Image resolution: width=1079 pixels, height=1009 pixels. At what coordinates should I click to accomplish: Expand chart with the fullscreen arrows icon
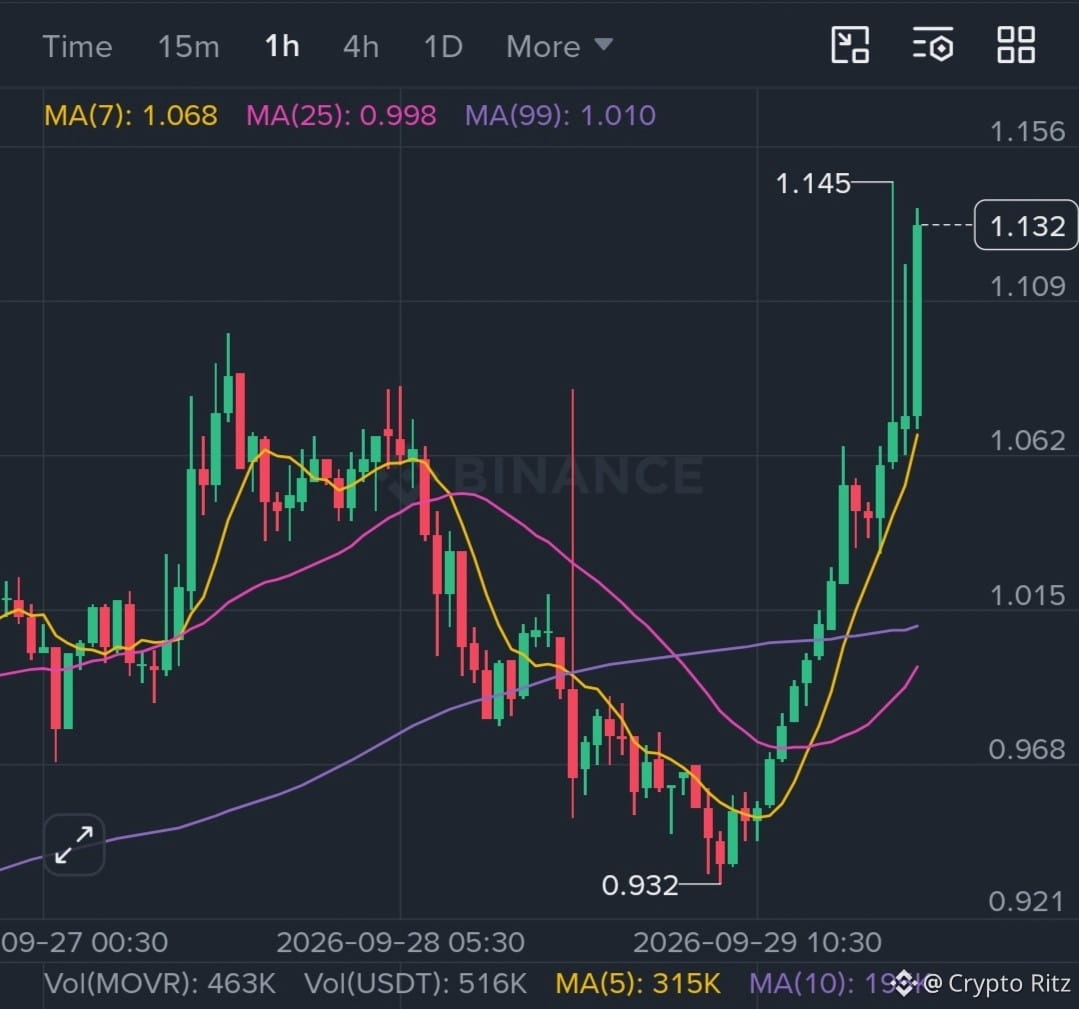pos(74,845)
